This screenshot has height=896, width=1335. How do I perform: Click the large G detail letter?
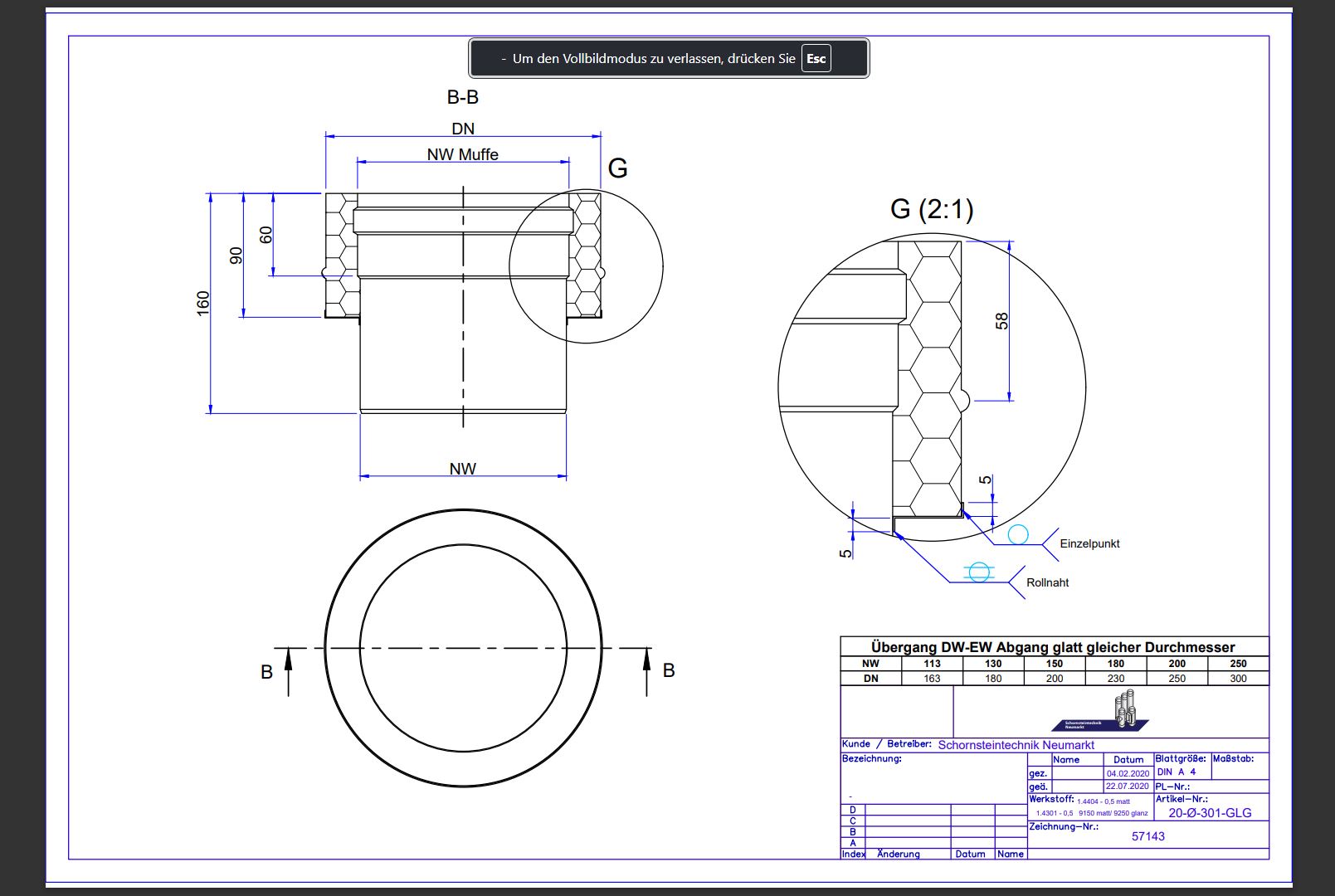617,168
